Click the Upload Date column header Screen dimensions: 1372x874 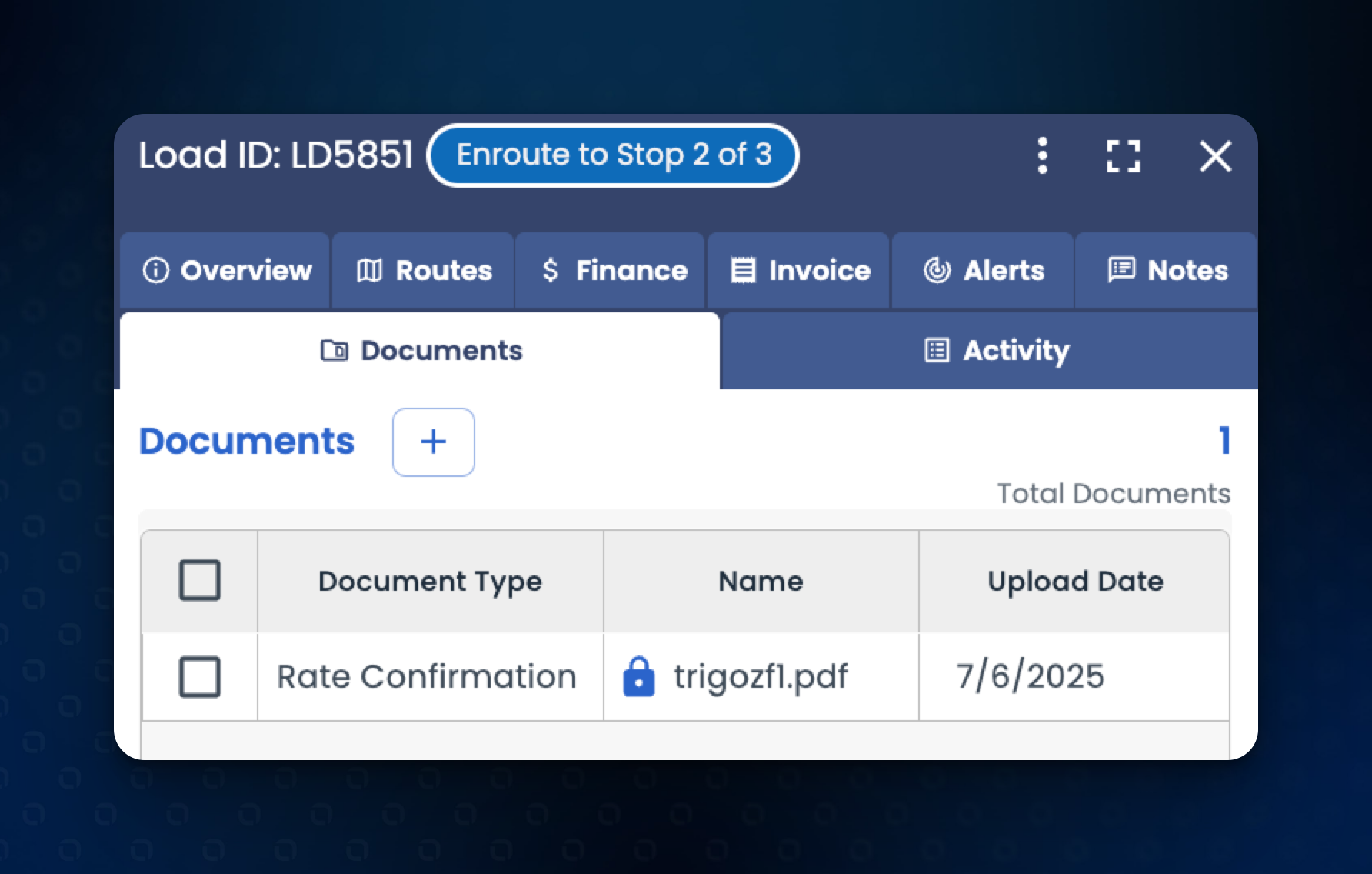(x=1074, y=582)
